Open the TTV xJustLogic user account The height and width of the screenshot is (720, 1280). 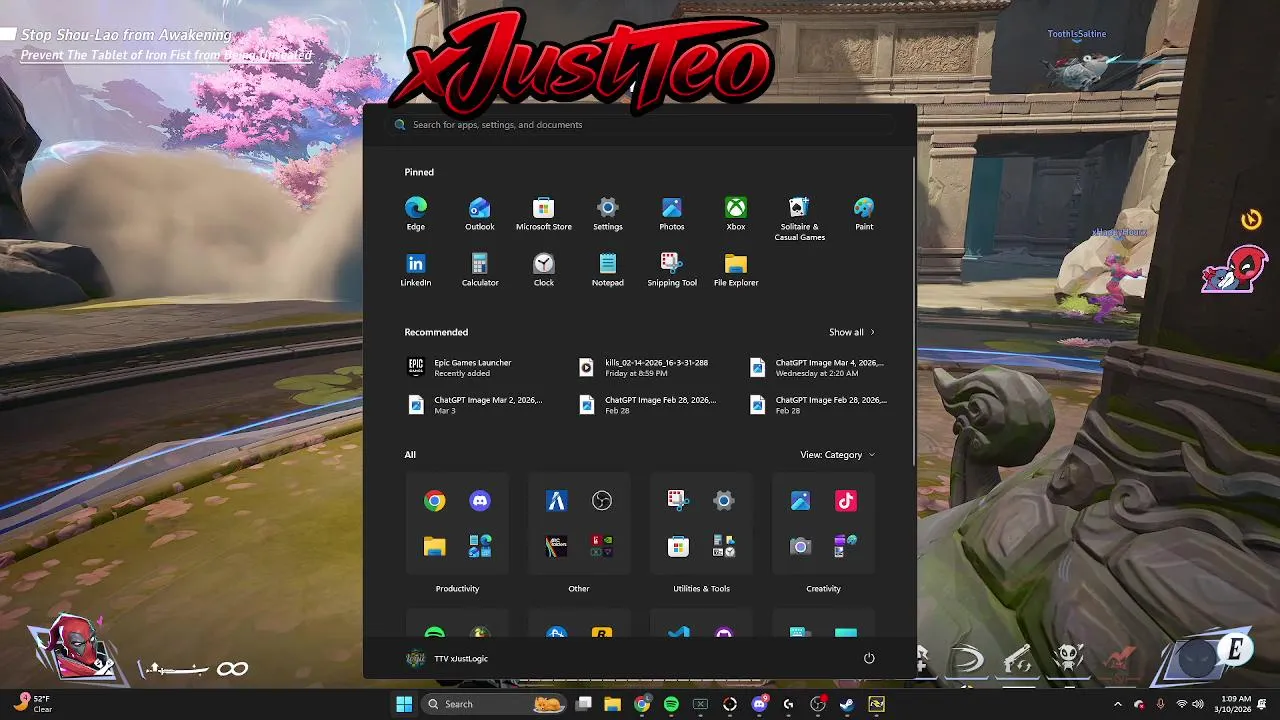pyautogui.click(x=448, y=658)
